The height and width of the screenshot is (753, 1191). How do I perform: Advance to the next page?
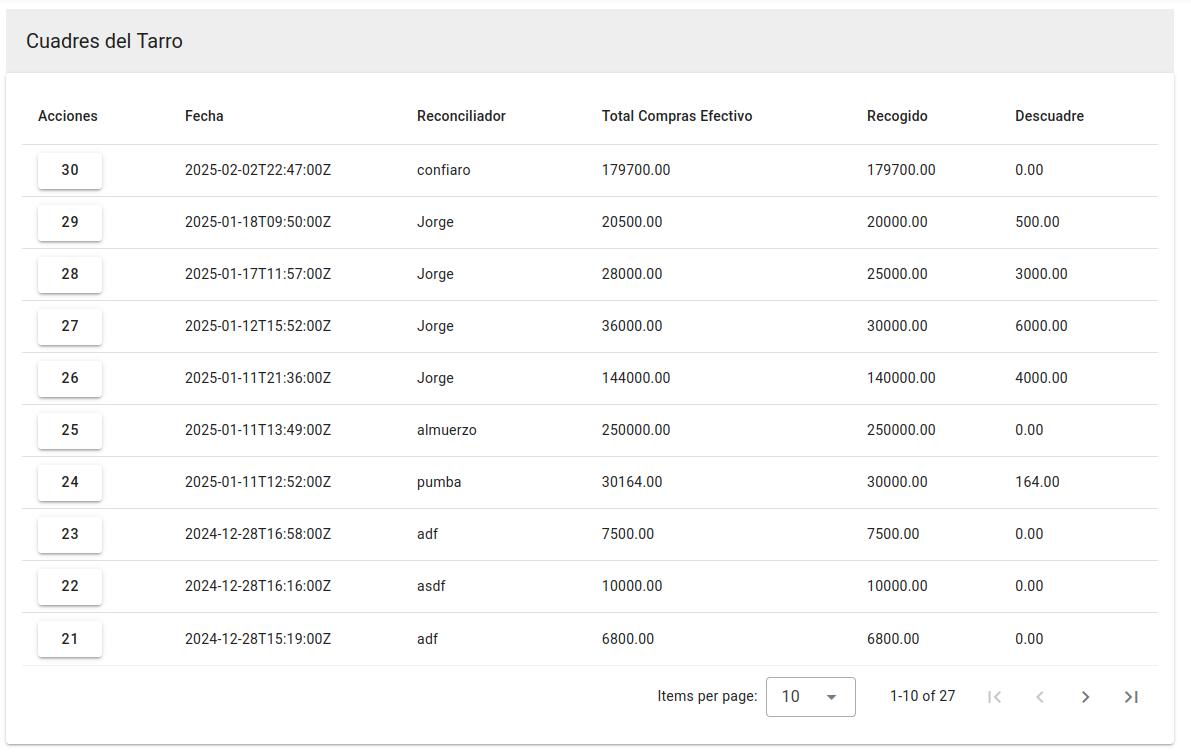click(1085, 697)
